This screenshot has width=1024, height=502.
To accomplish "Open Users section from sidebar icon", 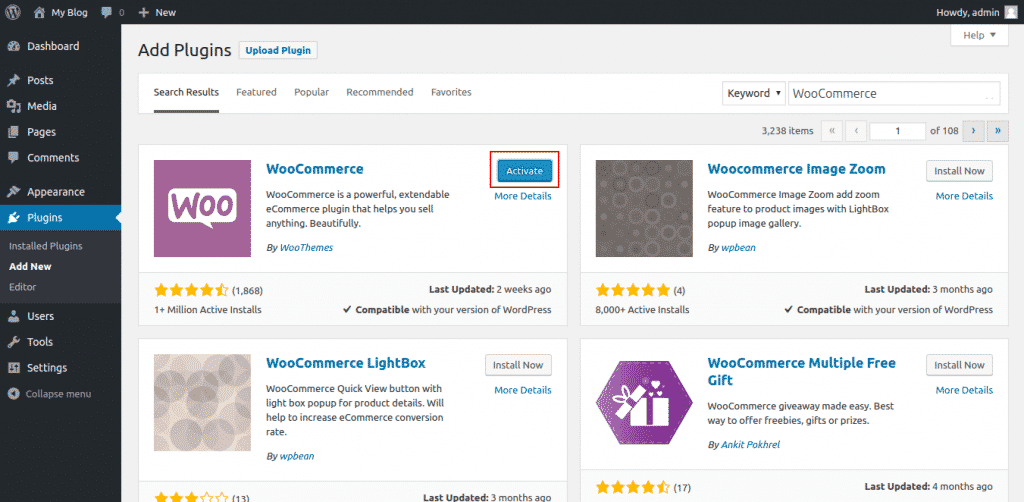I will pos(13,316).
